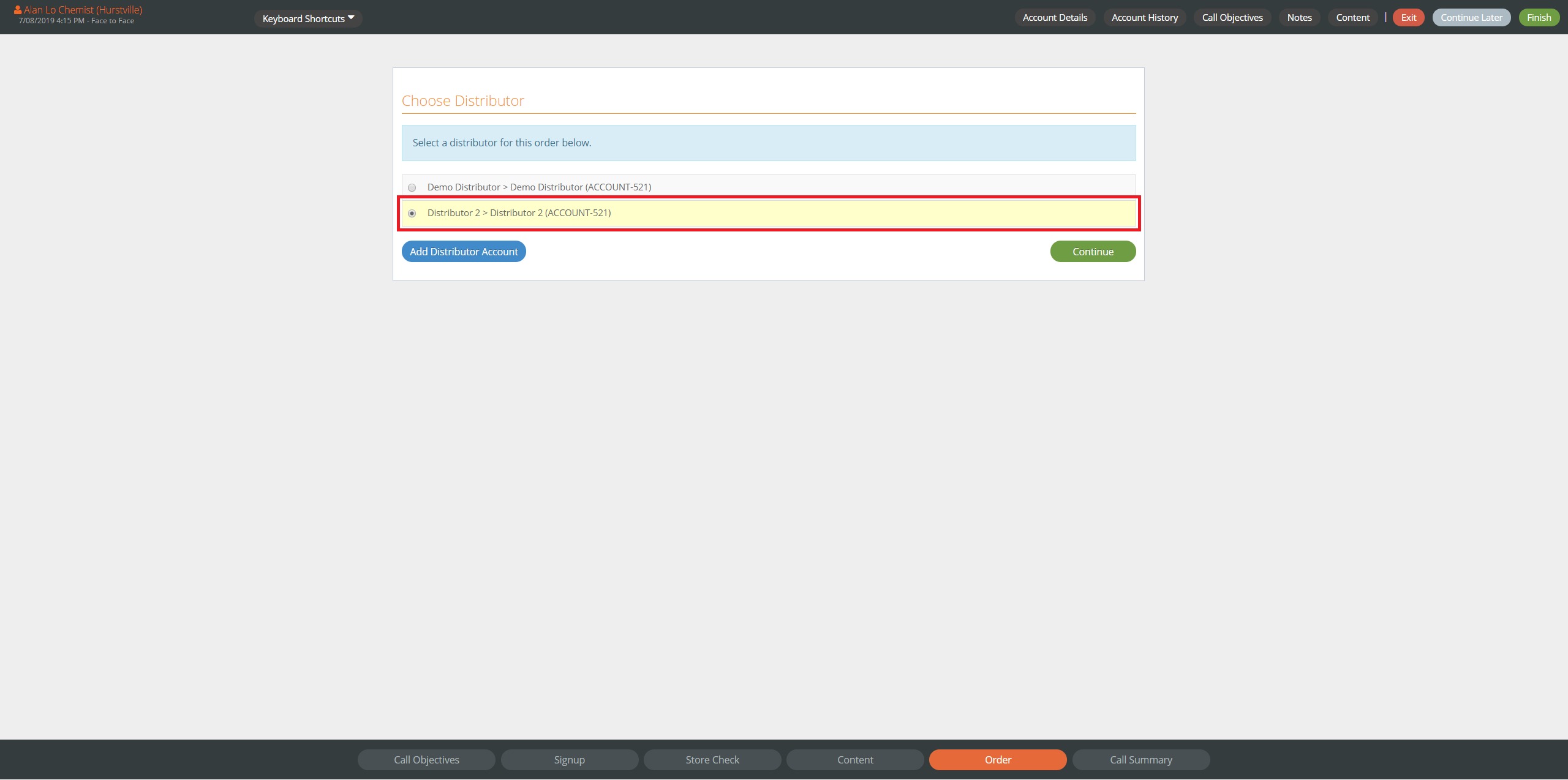Screen dimensions: 1568x780
Task: Click the red Exit button
Action: click(x=1408, y=18)
